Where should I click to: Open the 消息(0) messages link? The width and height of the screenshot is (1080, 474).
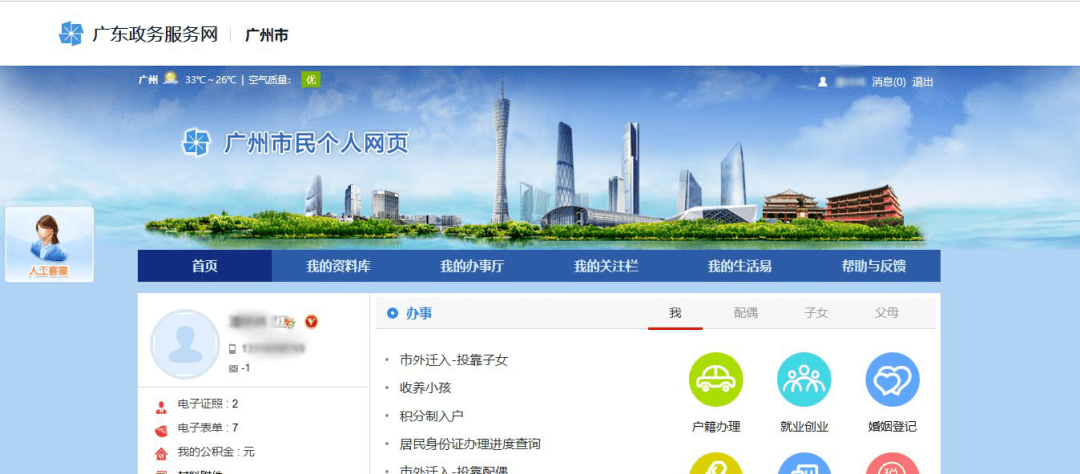click(889, 82)
